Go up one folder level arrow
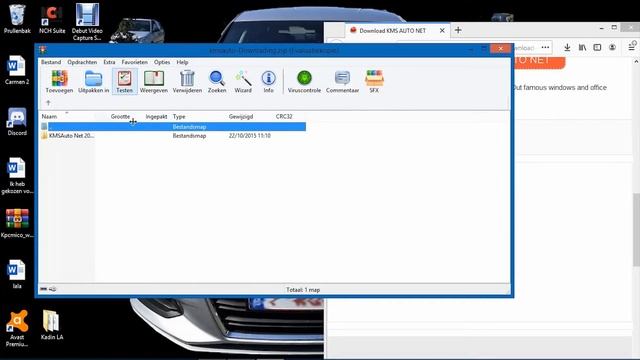The image size is (640, 360). [x=48, y=103]
